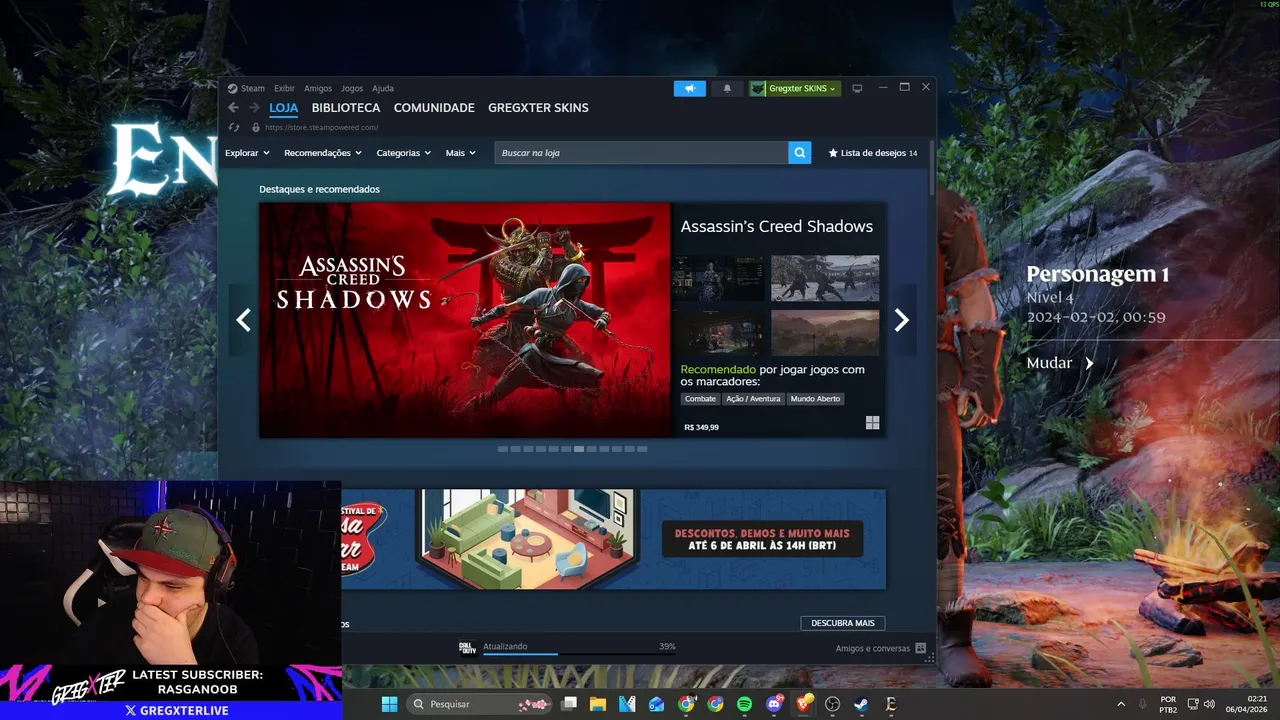This screenshot has height=720, width=1280.
Task: Select the Combate tag
Action: (x=700, y=399)
